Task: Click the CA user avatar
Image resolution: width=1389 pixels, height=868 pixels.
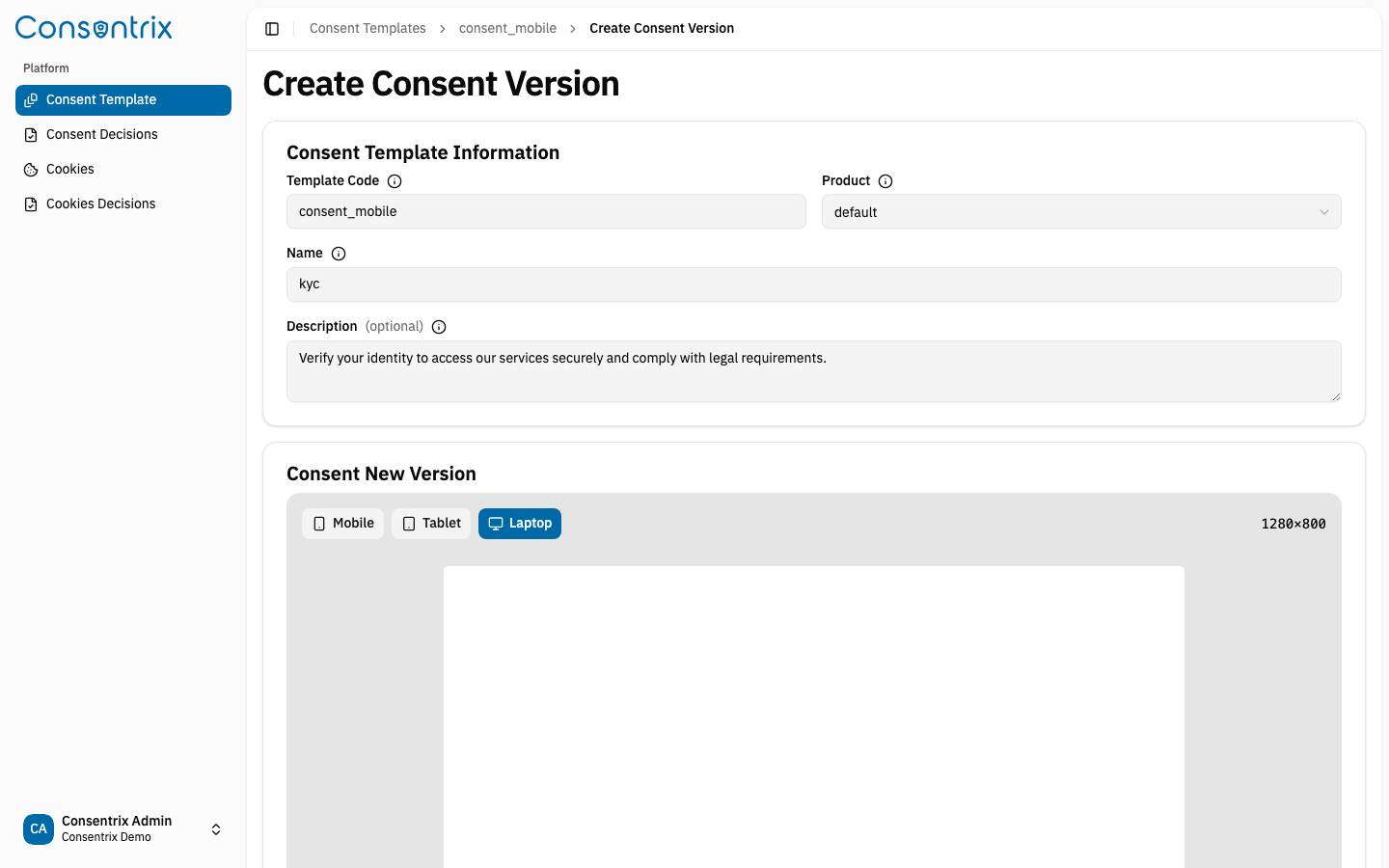Action: point(39,829)
